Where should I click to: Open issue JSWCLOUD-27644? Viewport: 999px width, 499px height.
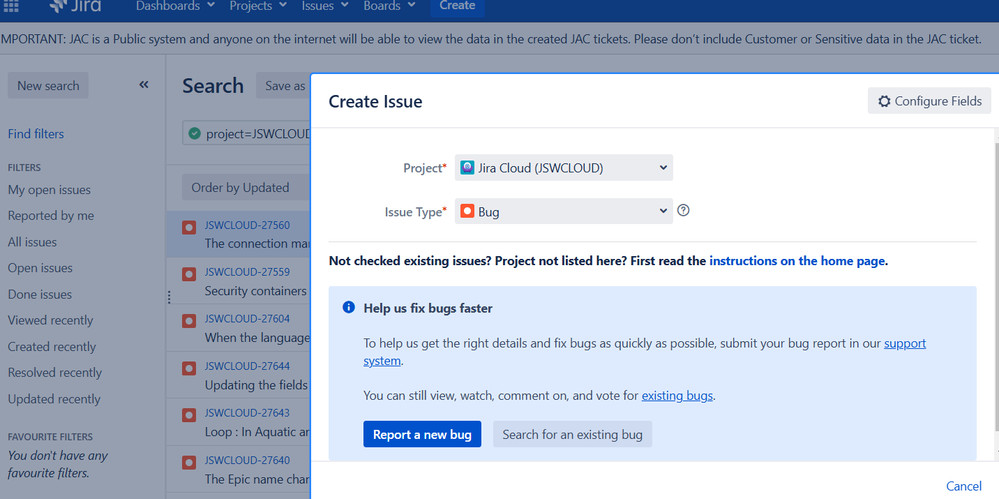click(x=247, y=366)
